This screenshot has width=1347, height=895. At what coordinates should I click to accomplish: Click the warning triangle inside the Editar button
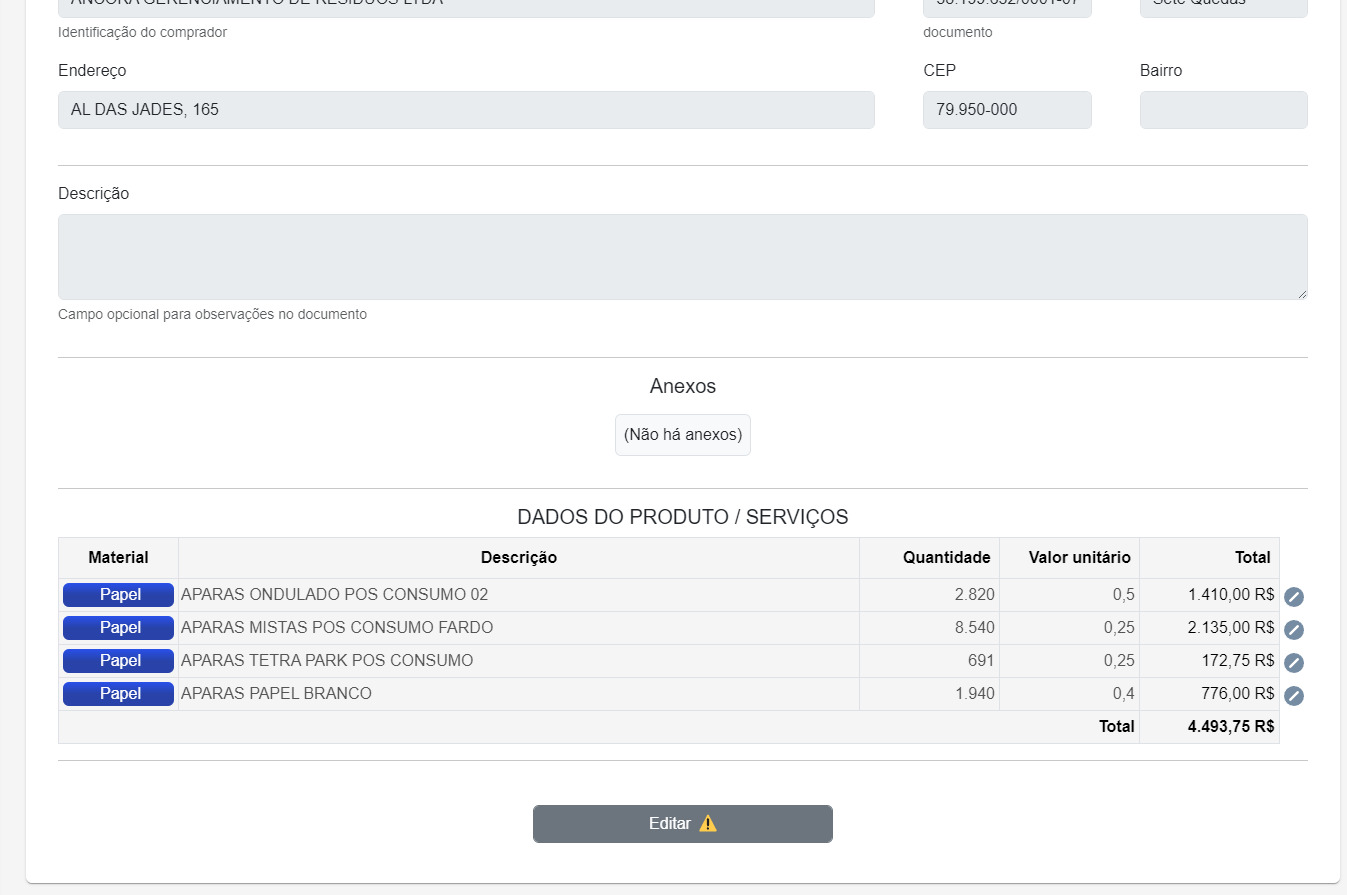tap(709, 823)
